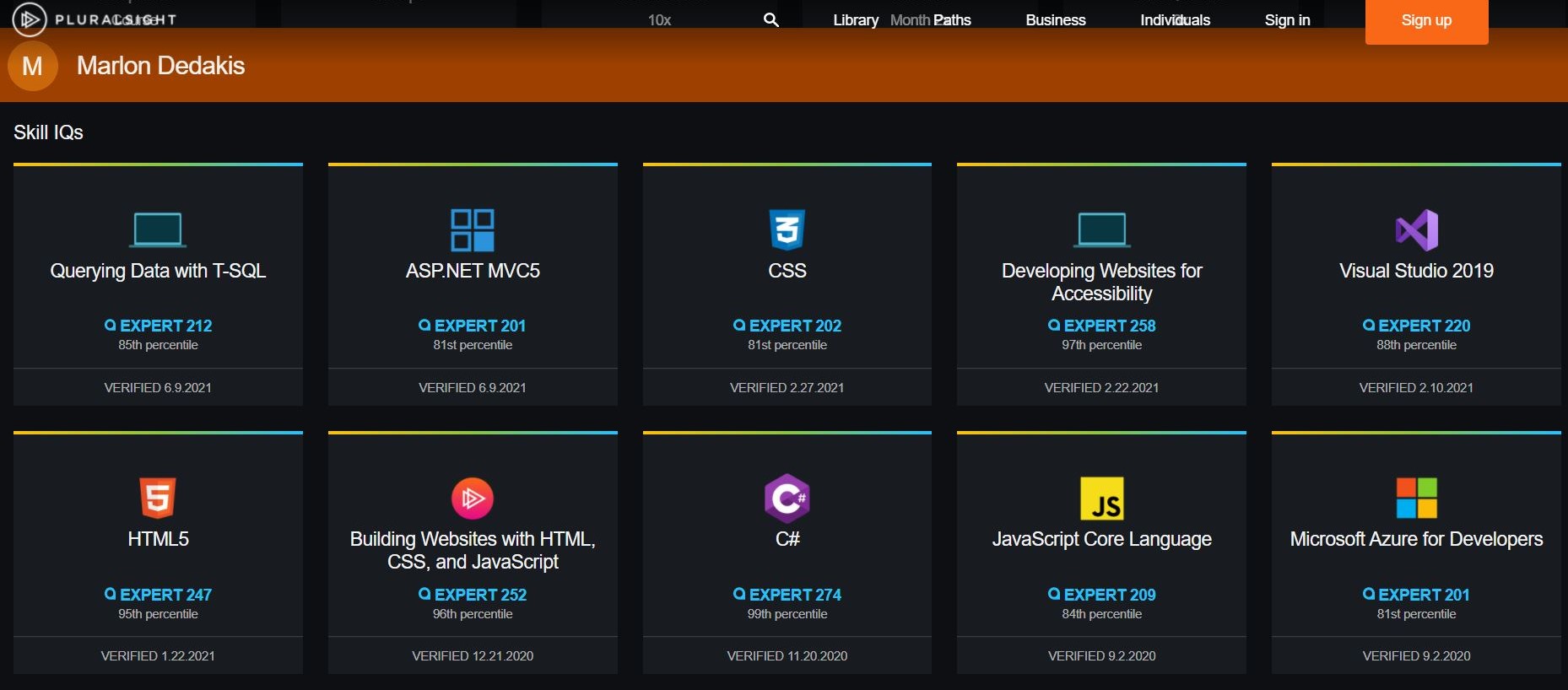The image size is (1568, 690).
Task: Open the Developing Websites for Accessibility title
Action: (x=1102, y=282)
